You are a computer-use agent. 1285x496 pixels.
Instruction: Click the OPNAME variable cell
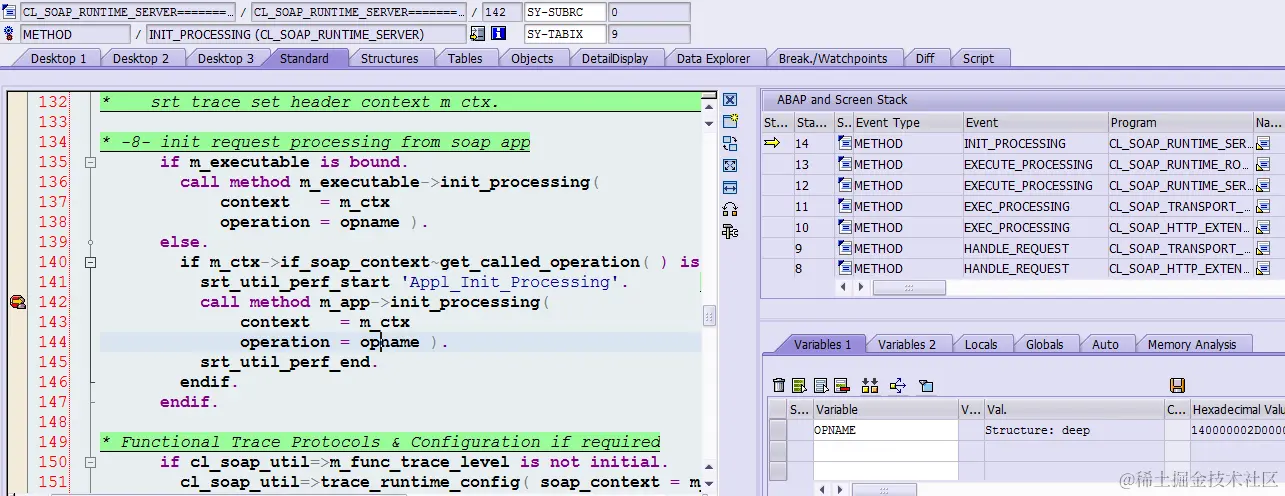[885, 430]
